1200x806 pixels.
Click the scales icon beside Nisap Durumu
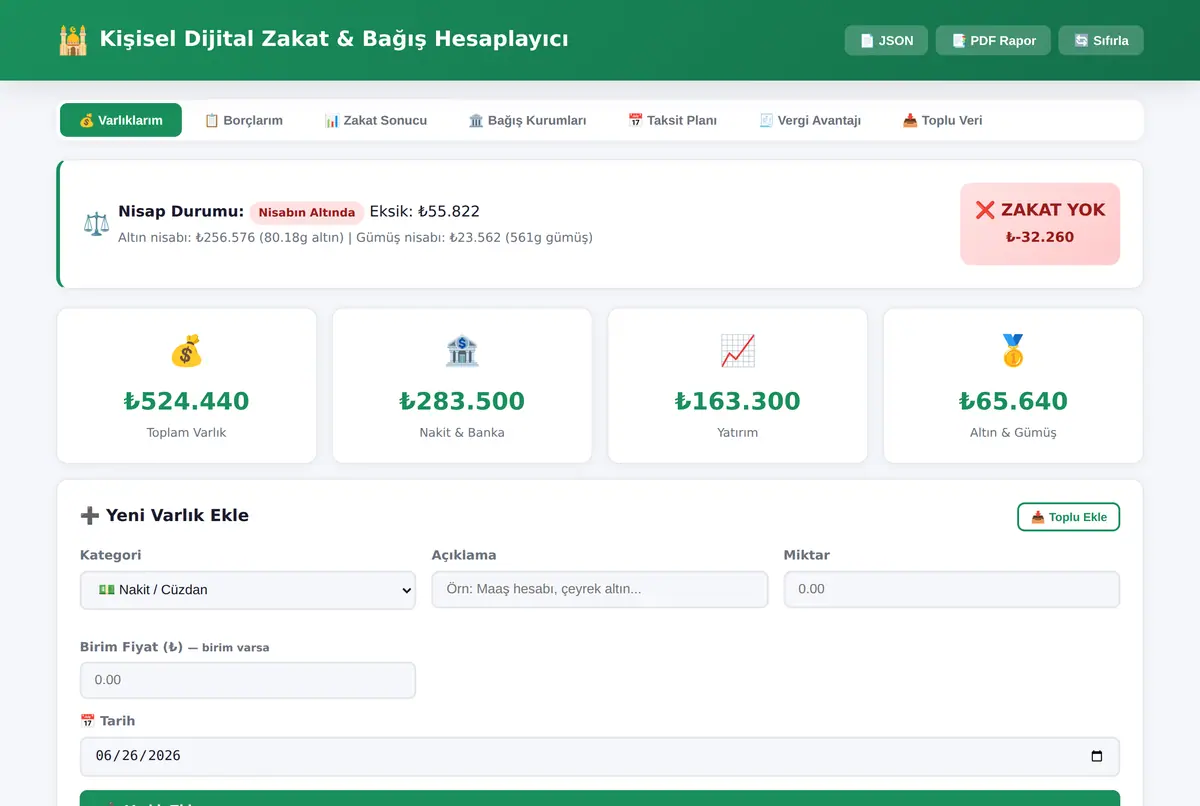coord(97,223)
